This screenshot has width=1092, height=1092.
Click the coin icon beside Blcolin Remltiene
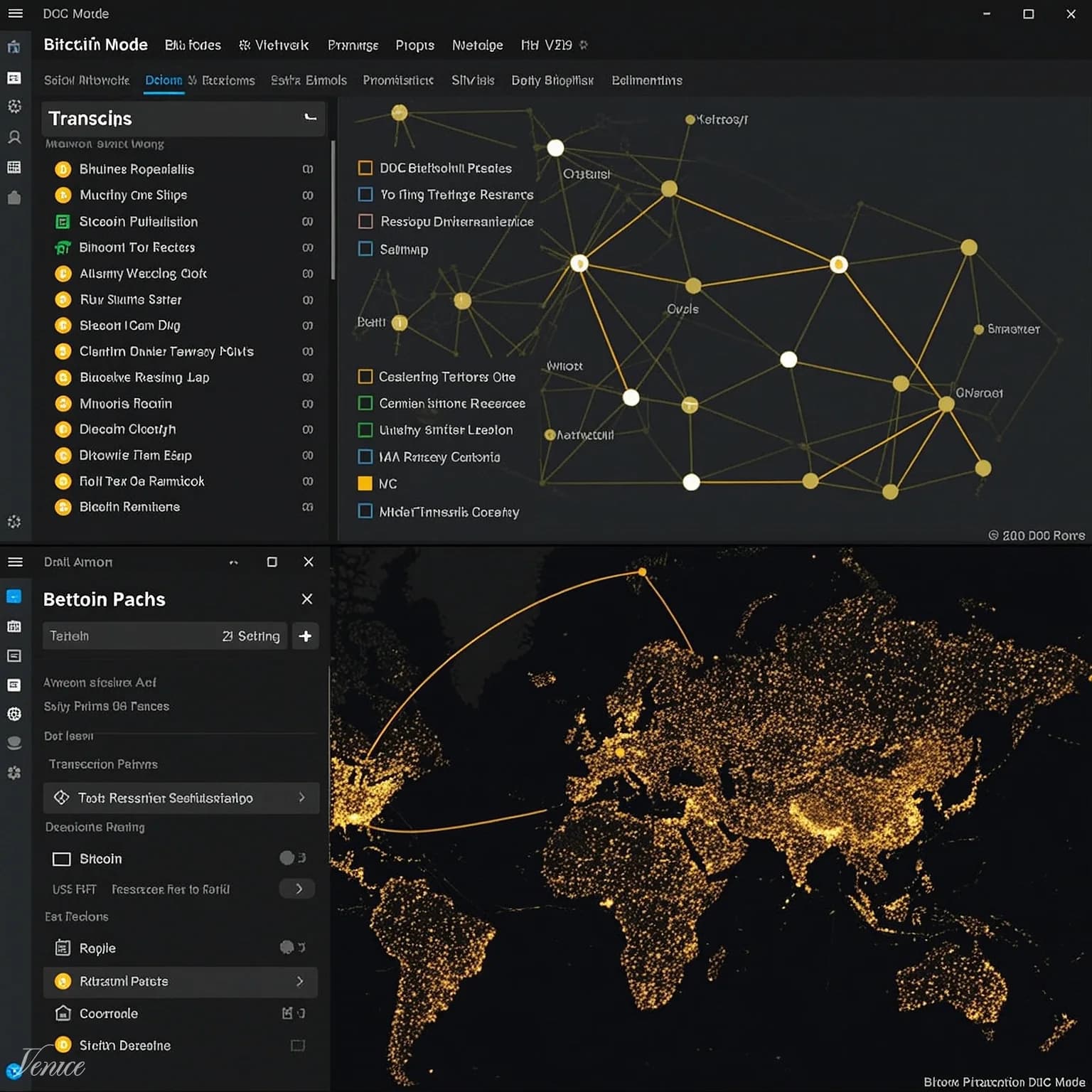(63, 507)
